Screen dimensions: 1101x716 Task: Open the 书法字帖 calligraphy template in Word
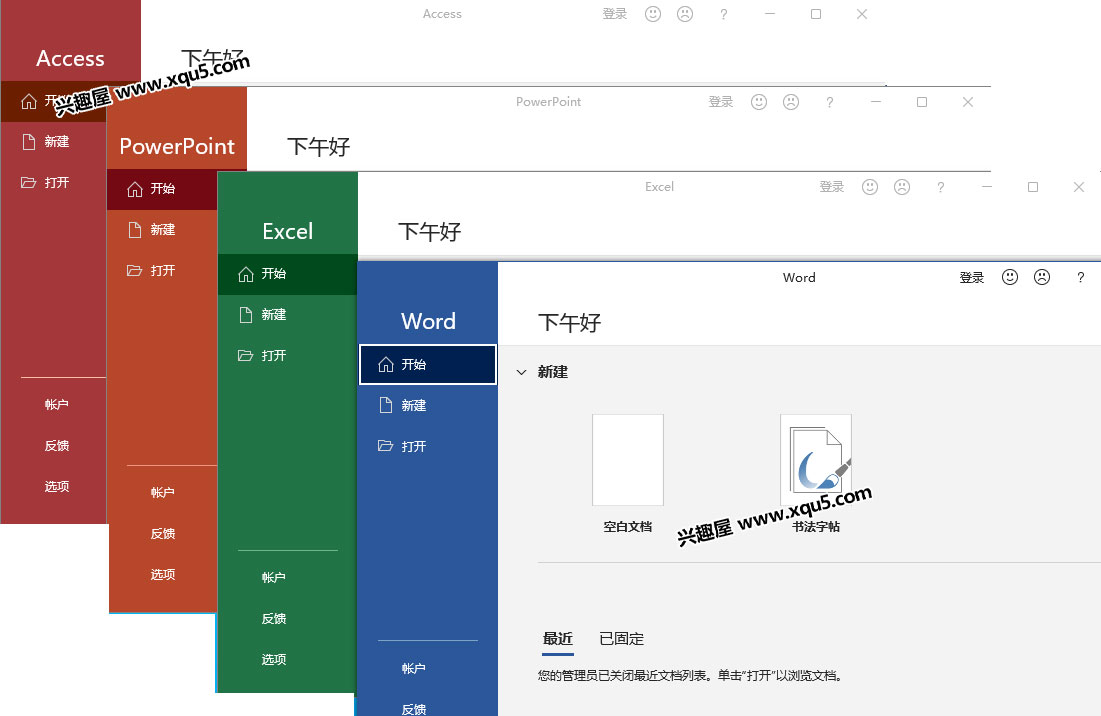click(x=816, y=474)
